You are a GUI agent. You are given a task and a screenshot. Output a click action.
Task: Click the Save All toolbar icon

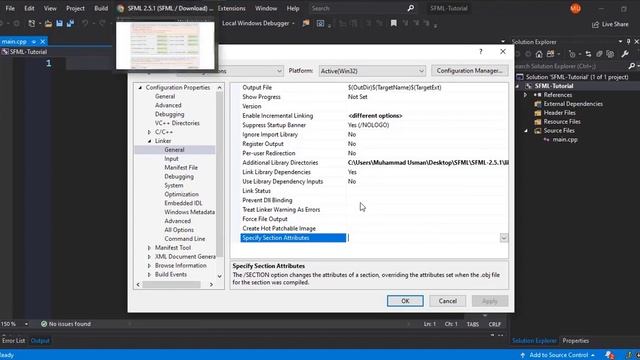(x=70, y=24)
